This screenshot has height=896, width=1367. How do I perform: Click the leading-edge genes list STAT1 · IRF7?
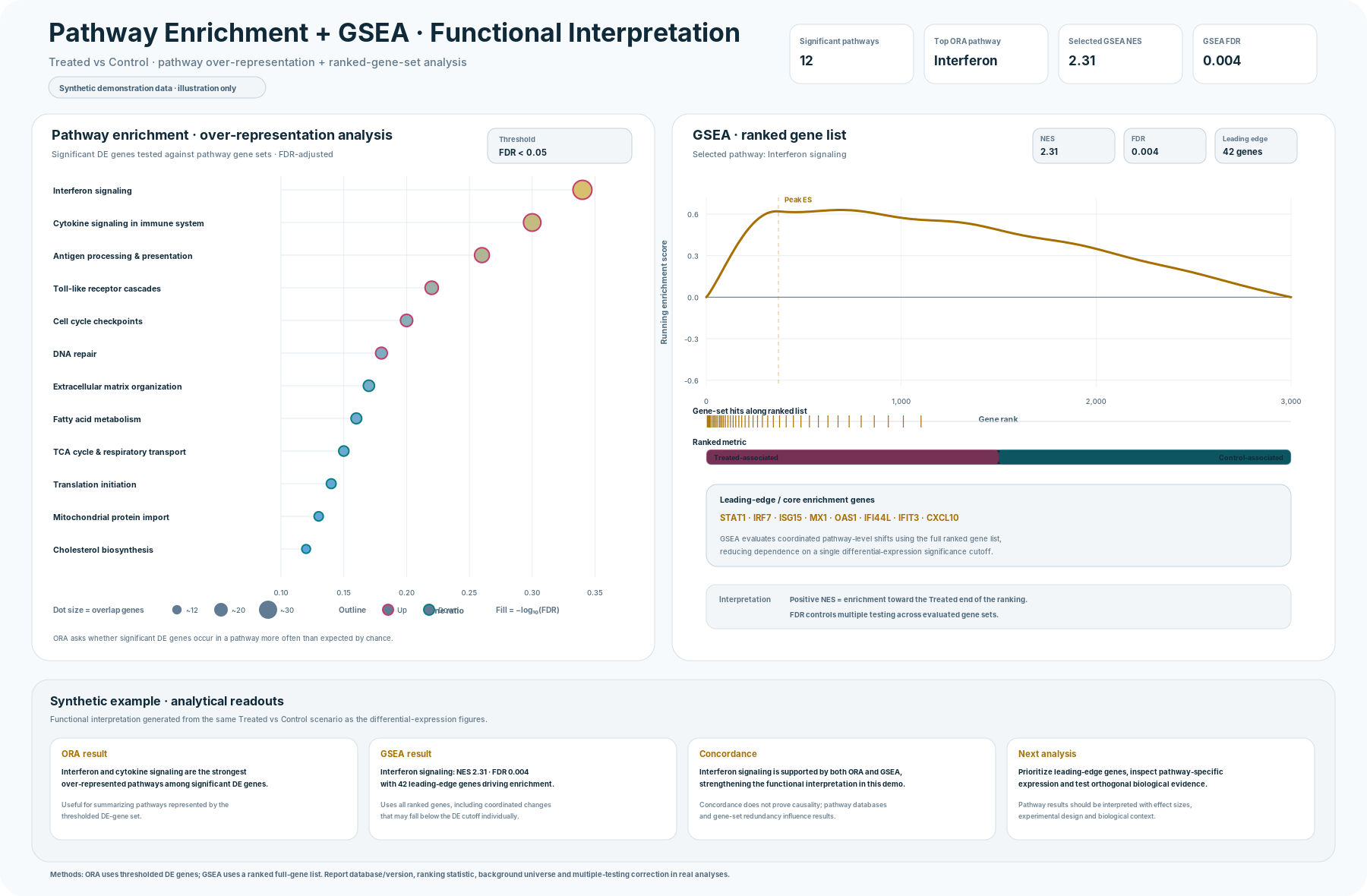point(839,518)
